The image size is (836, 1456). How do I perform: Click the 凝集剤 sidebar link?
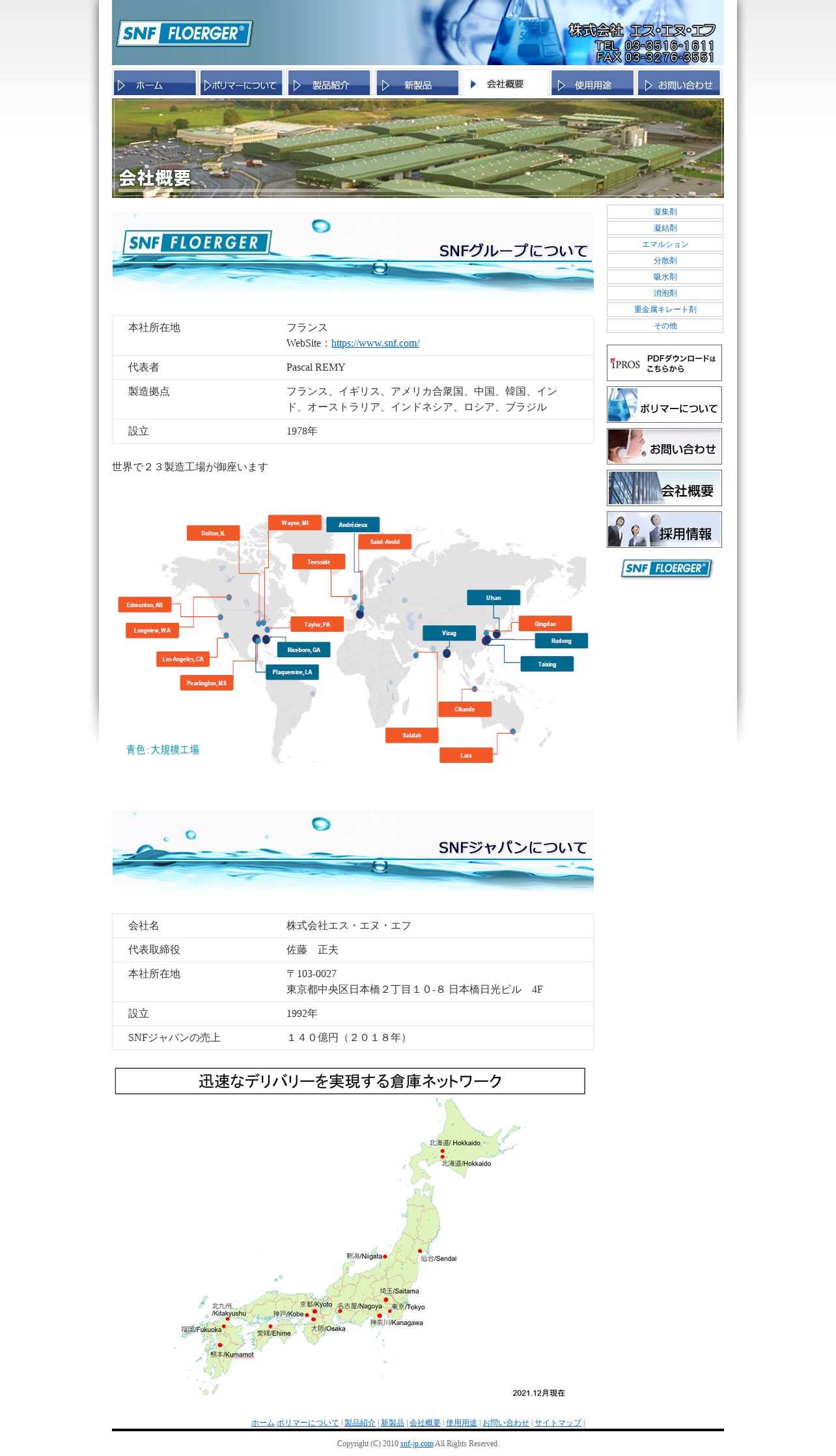[665, 212]
